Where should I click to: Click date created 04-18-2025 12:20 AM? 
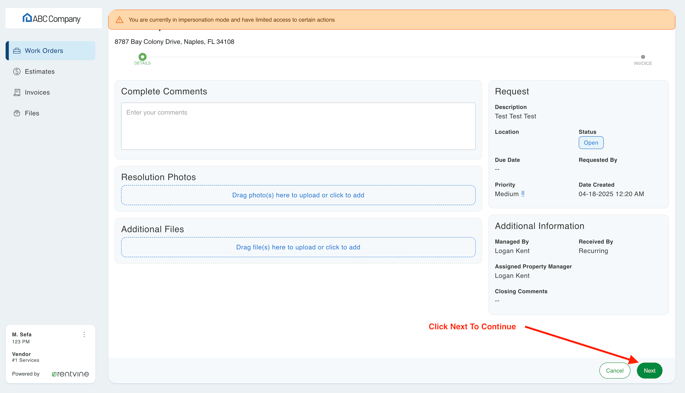pyautogui.click(x=611, y=194)
